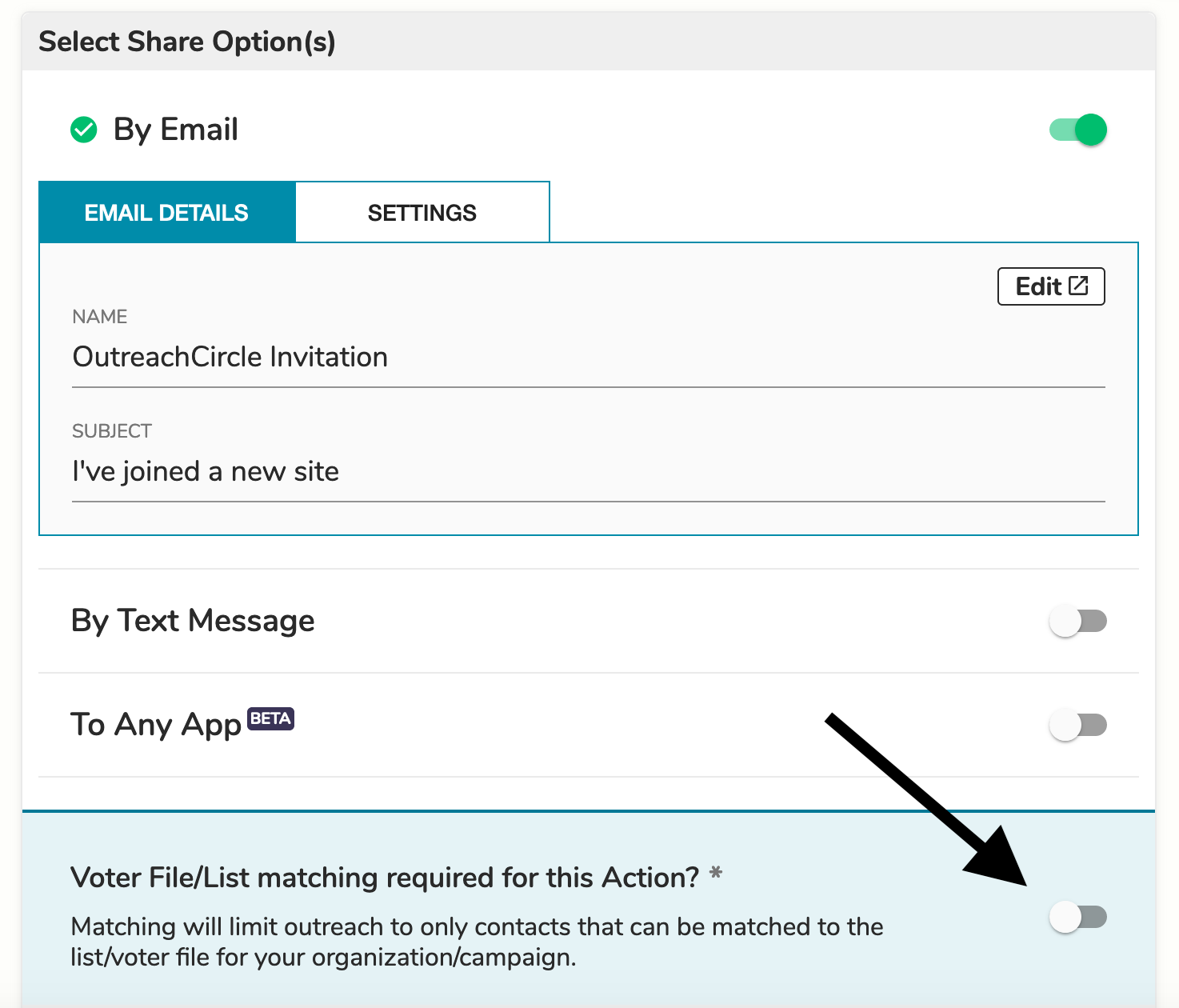
Task: Click "Voter File/List matching required" question text
Action: (385, 878)
